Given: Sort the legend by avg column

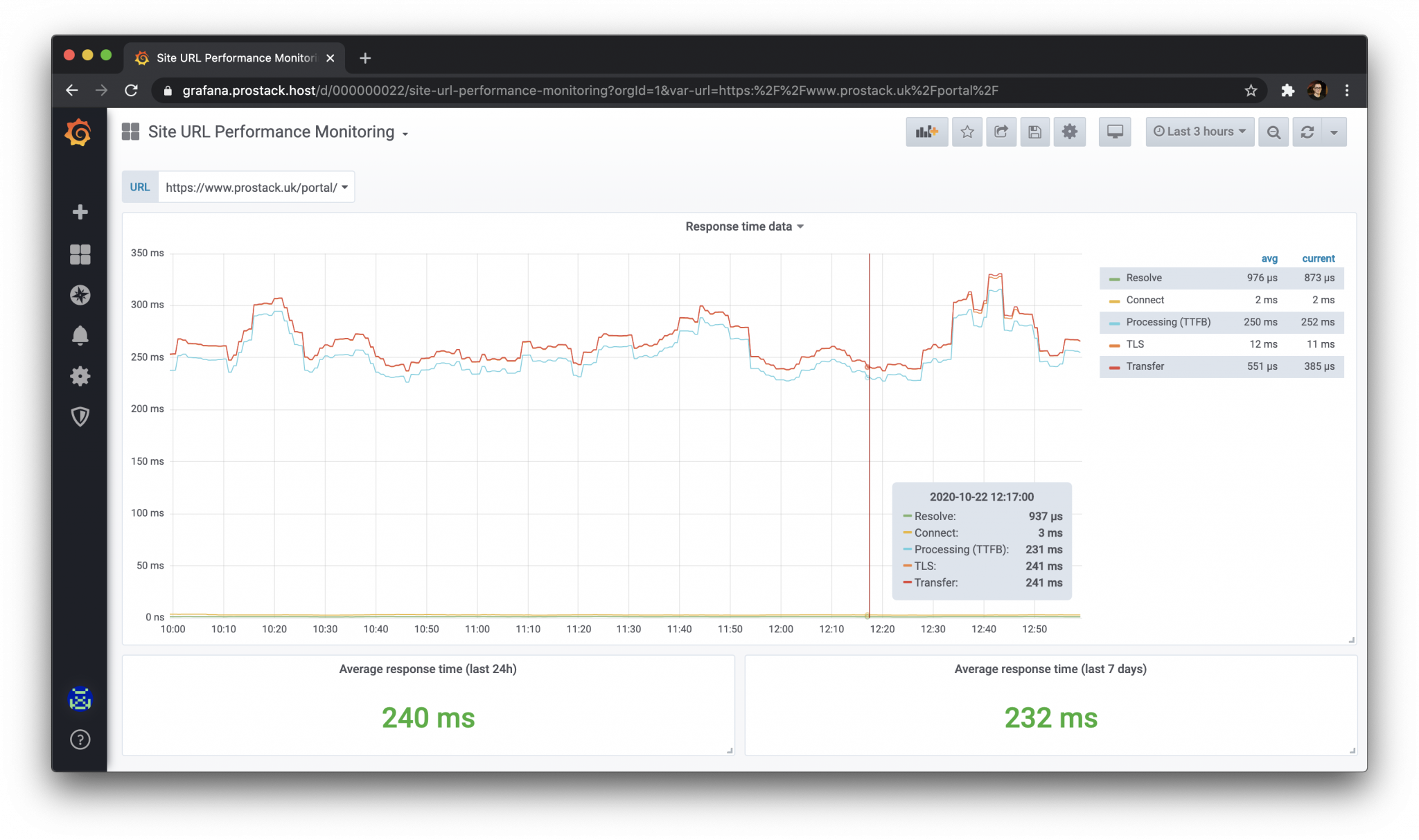Looking at the screenshot, I should pos(1269,258).
